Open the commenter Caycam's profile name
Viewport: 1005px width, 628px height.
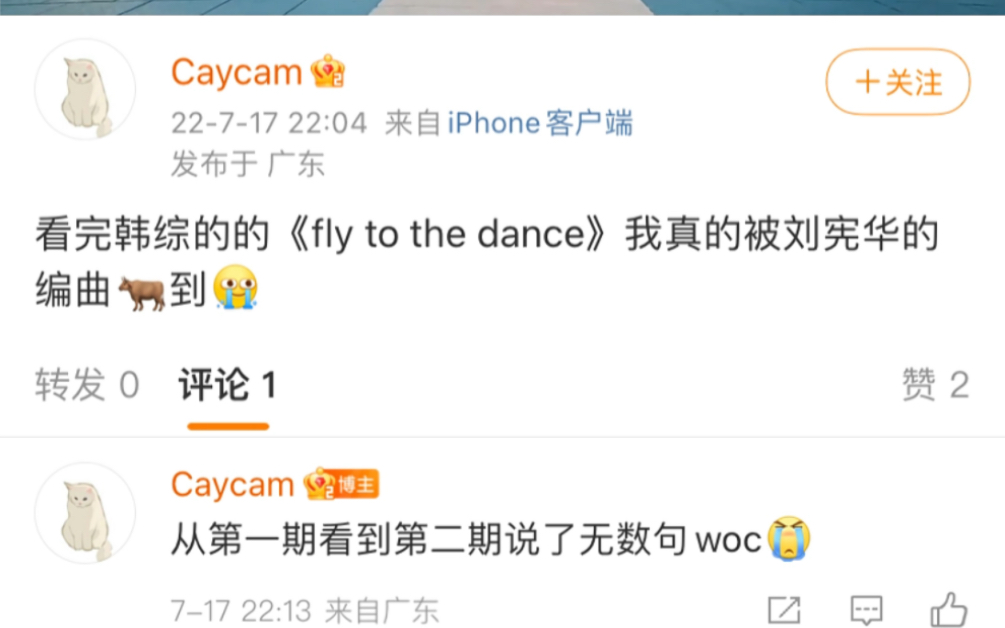(x=232, y=484)
